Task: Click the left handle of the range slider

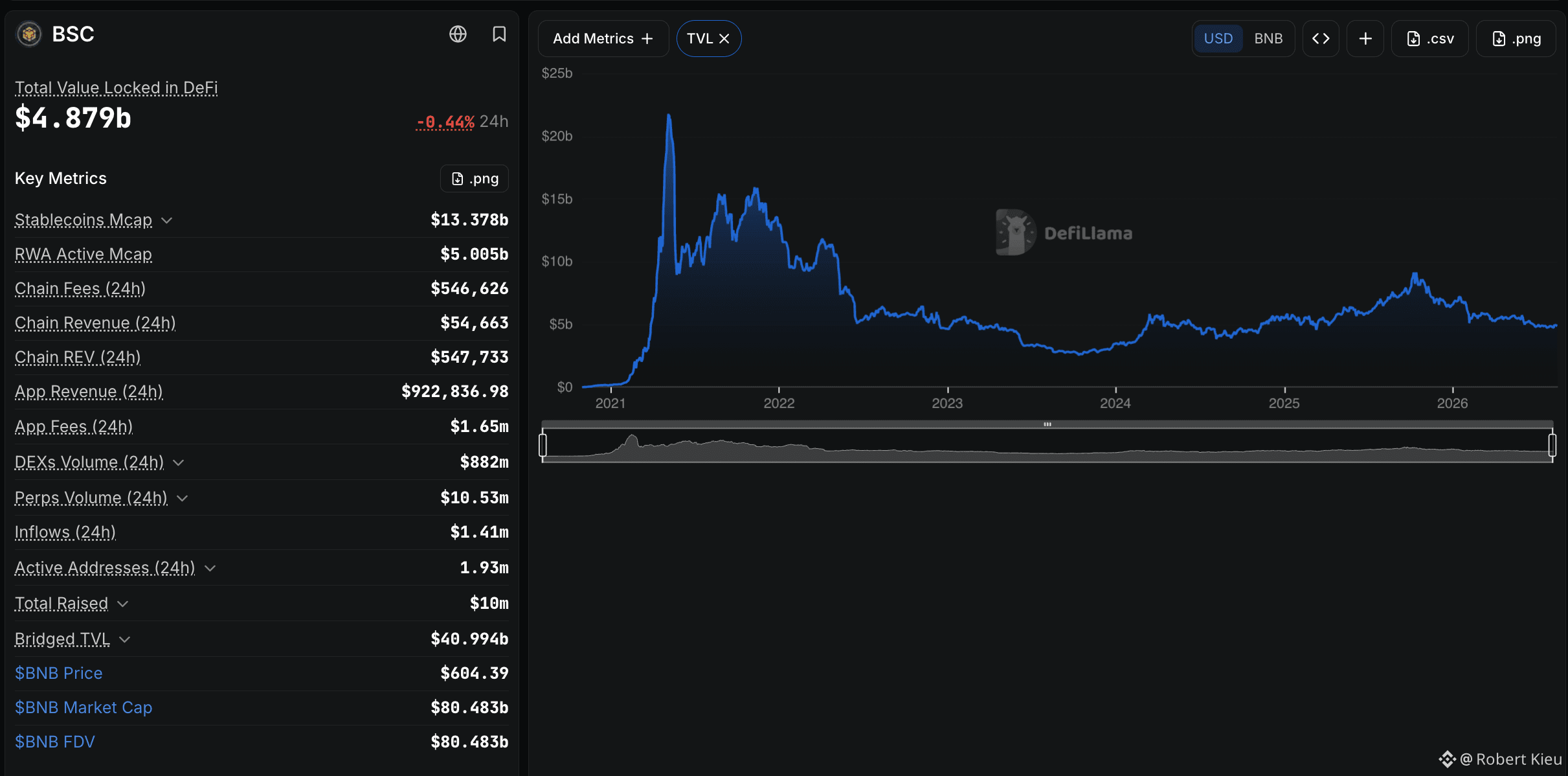Action: pyautogui.click(x=543, y=445)
